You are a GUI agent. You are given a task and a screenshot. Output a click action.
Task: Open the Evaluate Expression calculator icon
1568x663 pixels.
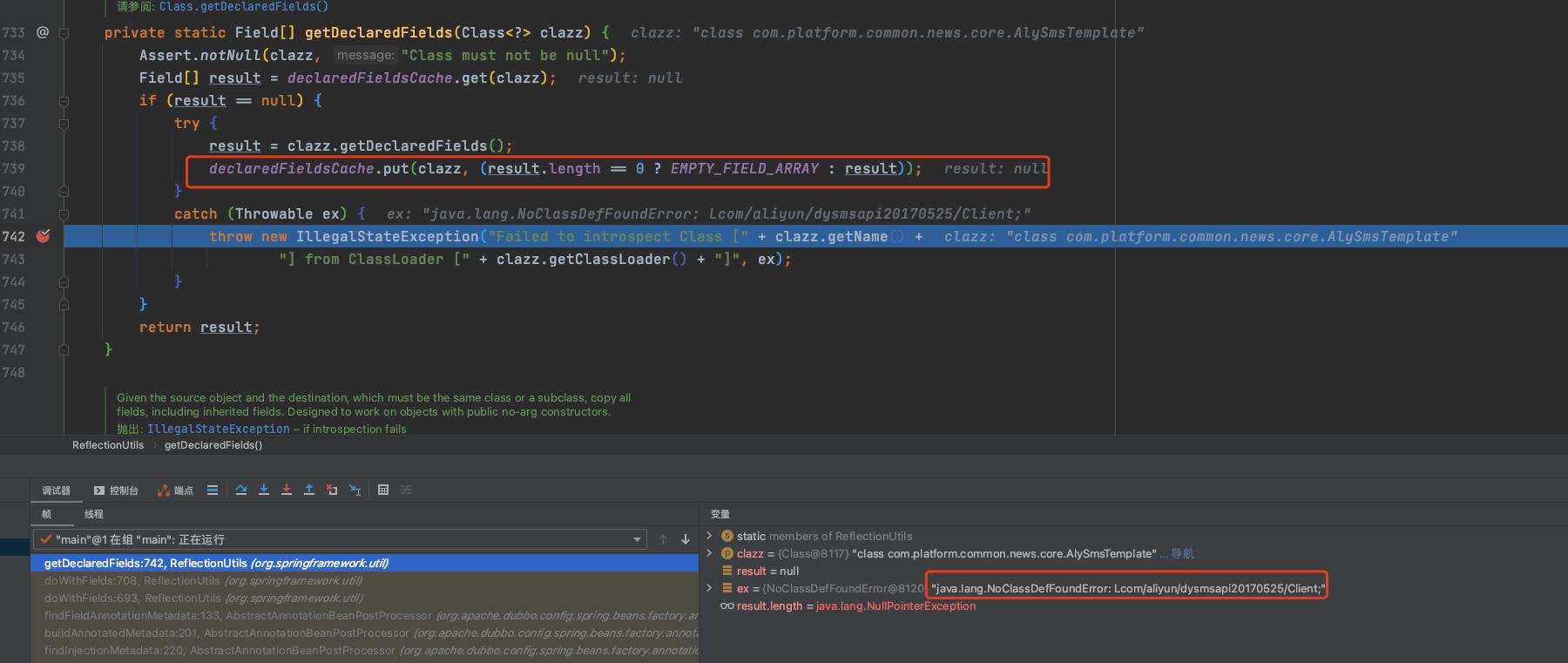pos(383,490)
